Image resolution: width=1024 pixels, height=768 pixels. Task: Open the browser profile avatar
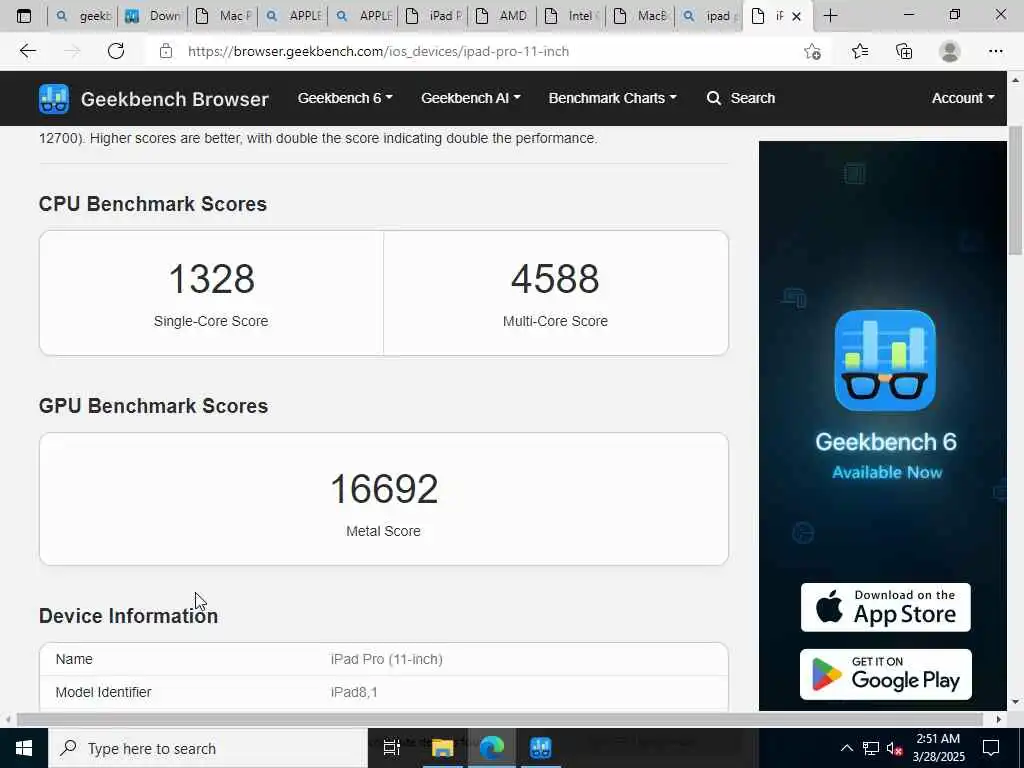pos(950,51)
